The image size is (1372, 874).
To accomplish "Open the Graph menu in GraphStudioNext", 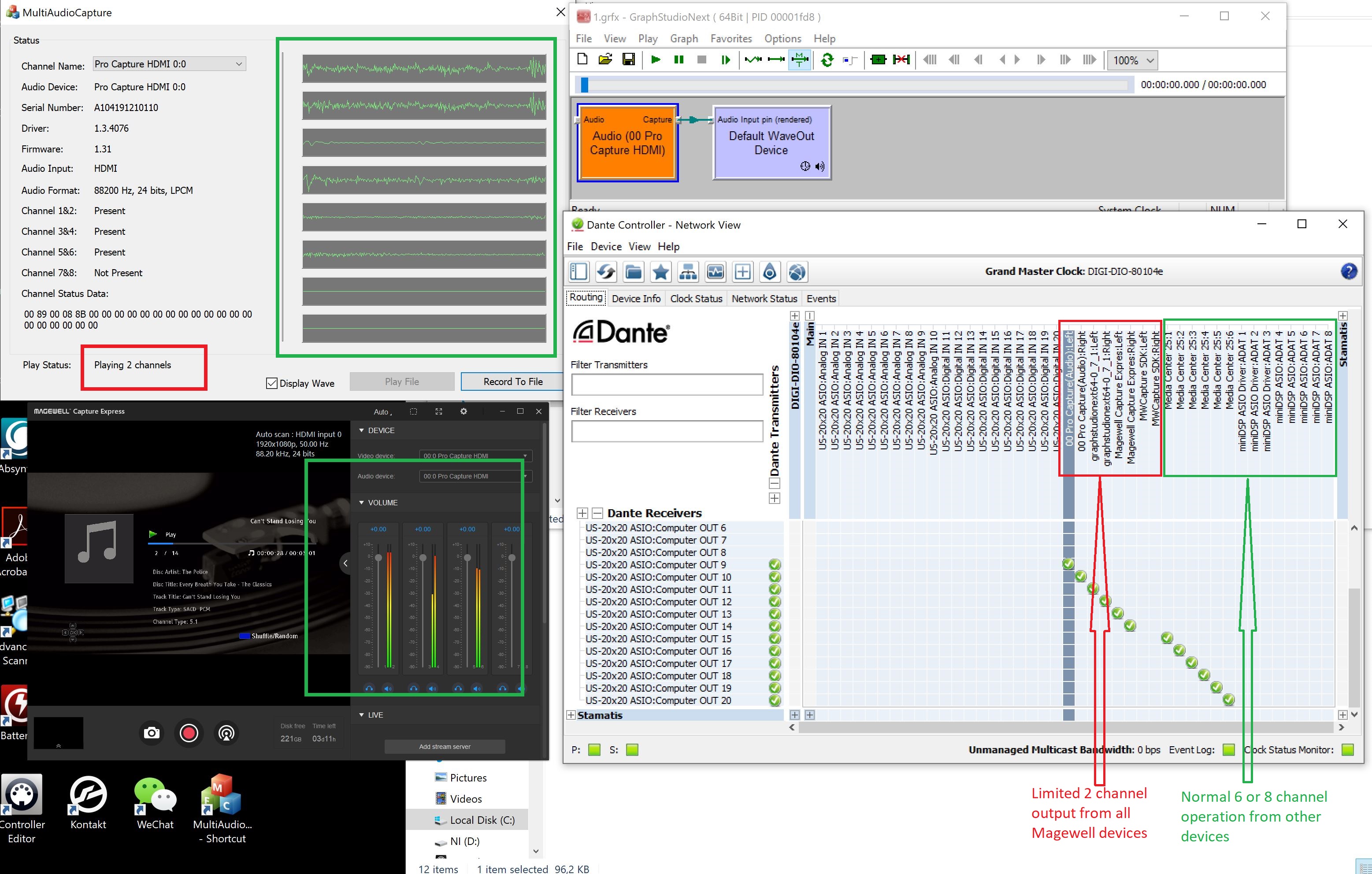I will 684,38.
